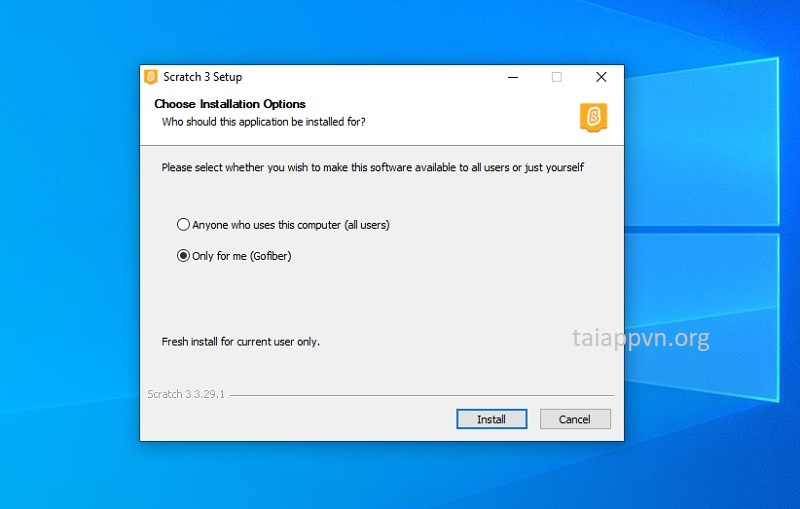Close the Scratch 3 Setup window
The width and height of the screenshot is (800, 509).
tap(602, 77)
